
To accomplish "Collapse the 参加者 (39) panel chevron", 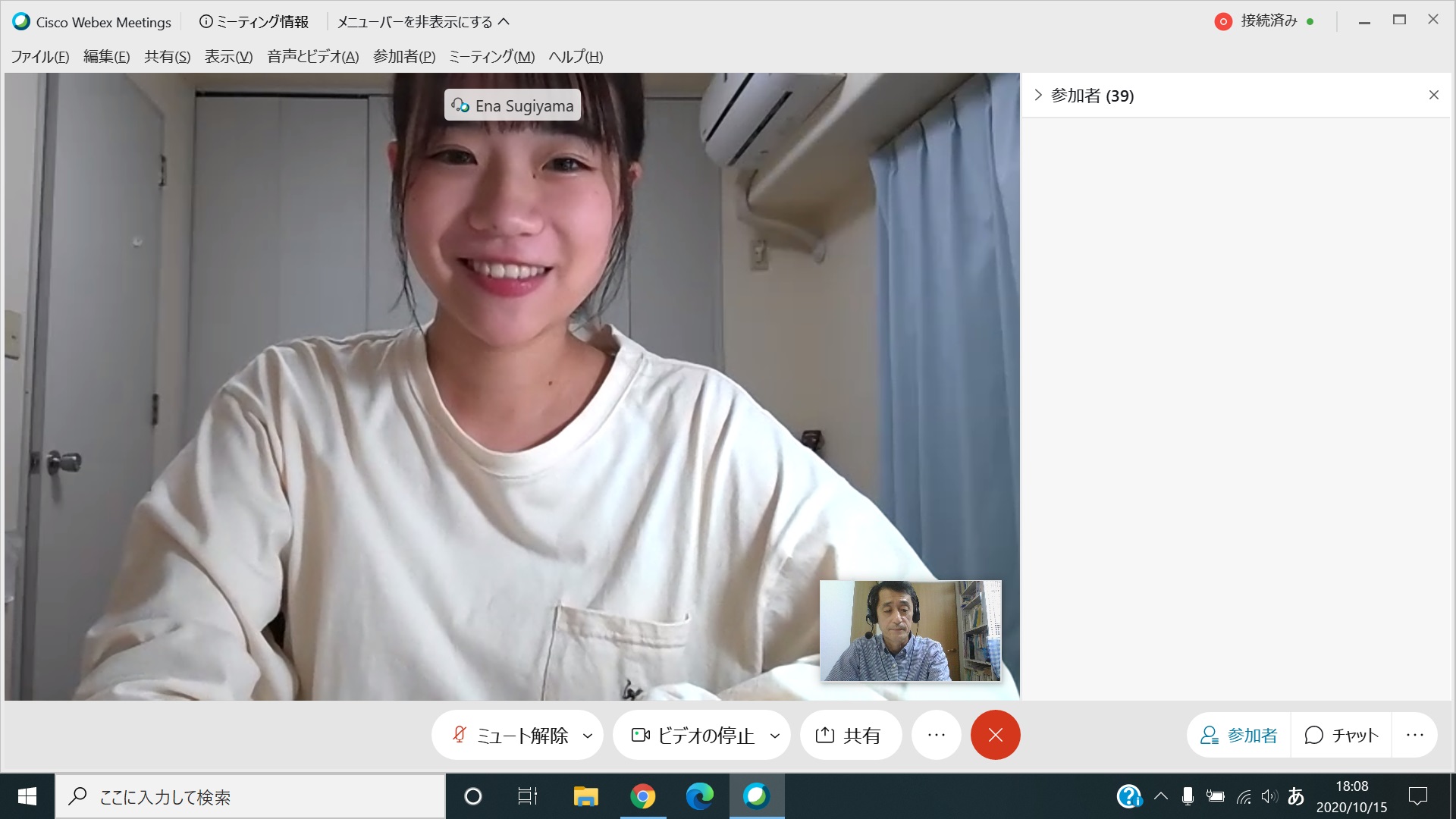I will click(x=1038, y=95).
